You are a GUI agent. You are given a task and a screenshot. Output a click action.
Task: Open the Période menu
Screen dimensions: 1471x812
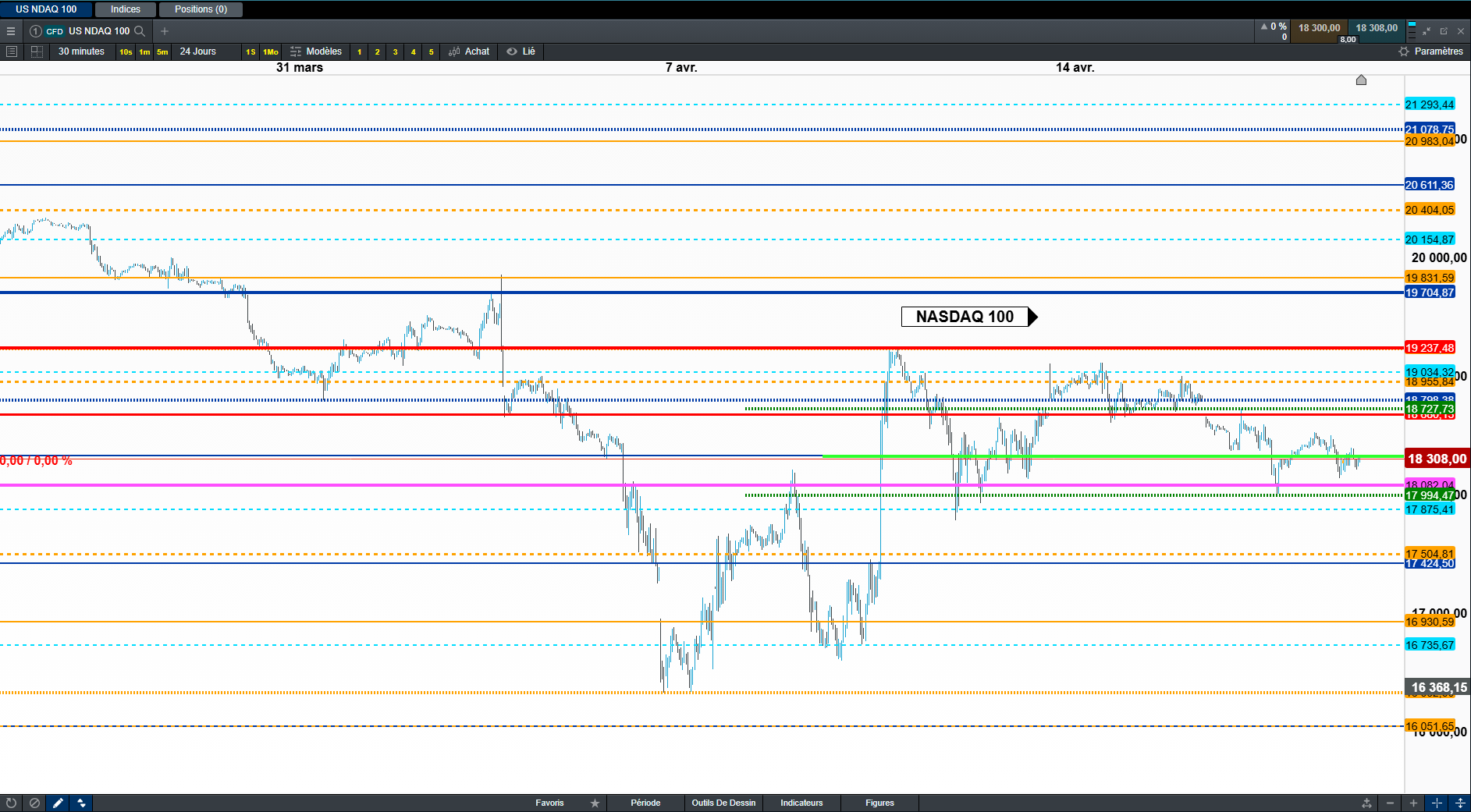[645, 803]
